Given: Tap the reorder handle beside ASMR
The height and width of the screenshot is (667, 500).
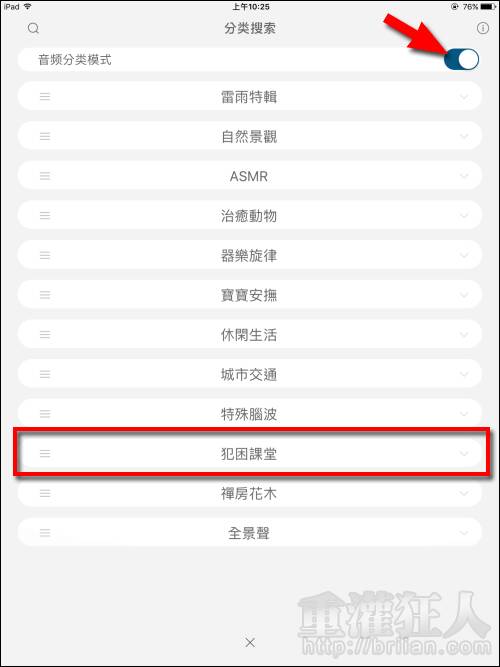Looking at the screenshot, I should [45, 176].
